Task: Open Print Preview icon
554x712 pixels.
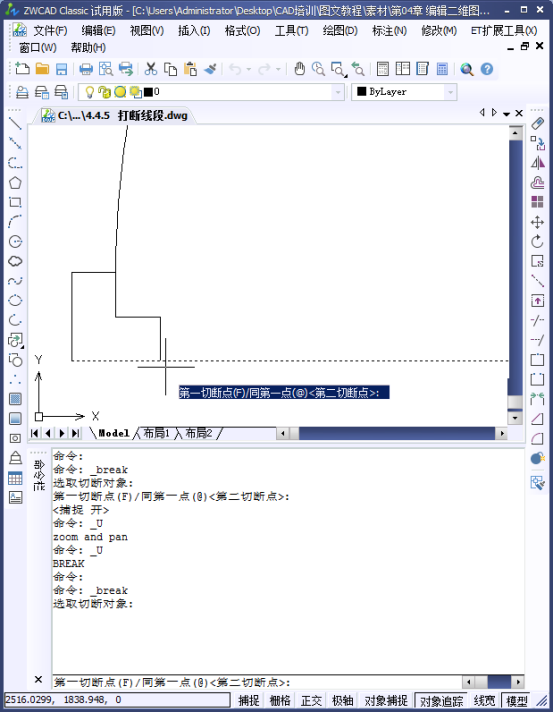Action: [x=106, y=69]
